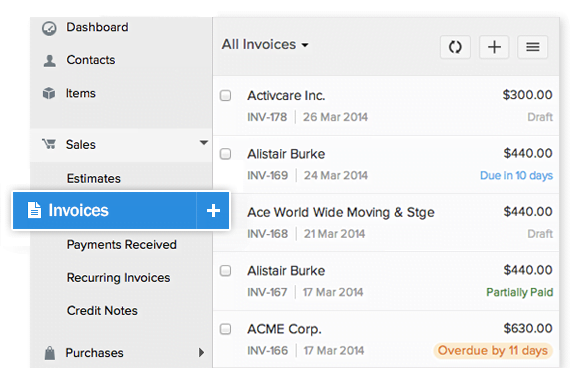Click the Items box icon
The image size is (580, 368).
click(x=49, y=93)
